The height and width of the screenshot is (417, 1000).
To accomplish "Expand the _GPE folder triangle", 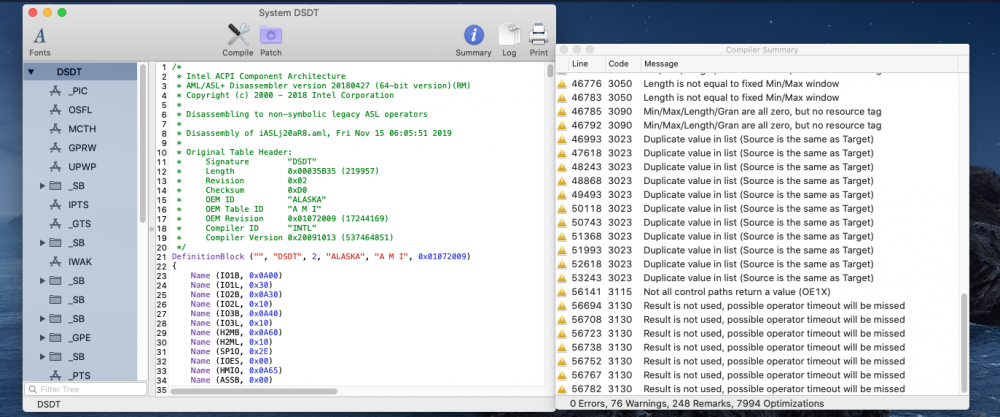I will (x=43, y=337).
